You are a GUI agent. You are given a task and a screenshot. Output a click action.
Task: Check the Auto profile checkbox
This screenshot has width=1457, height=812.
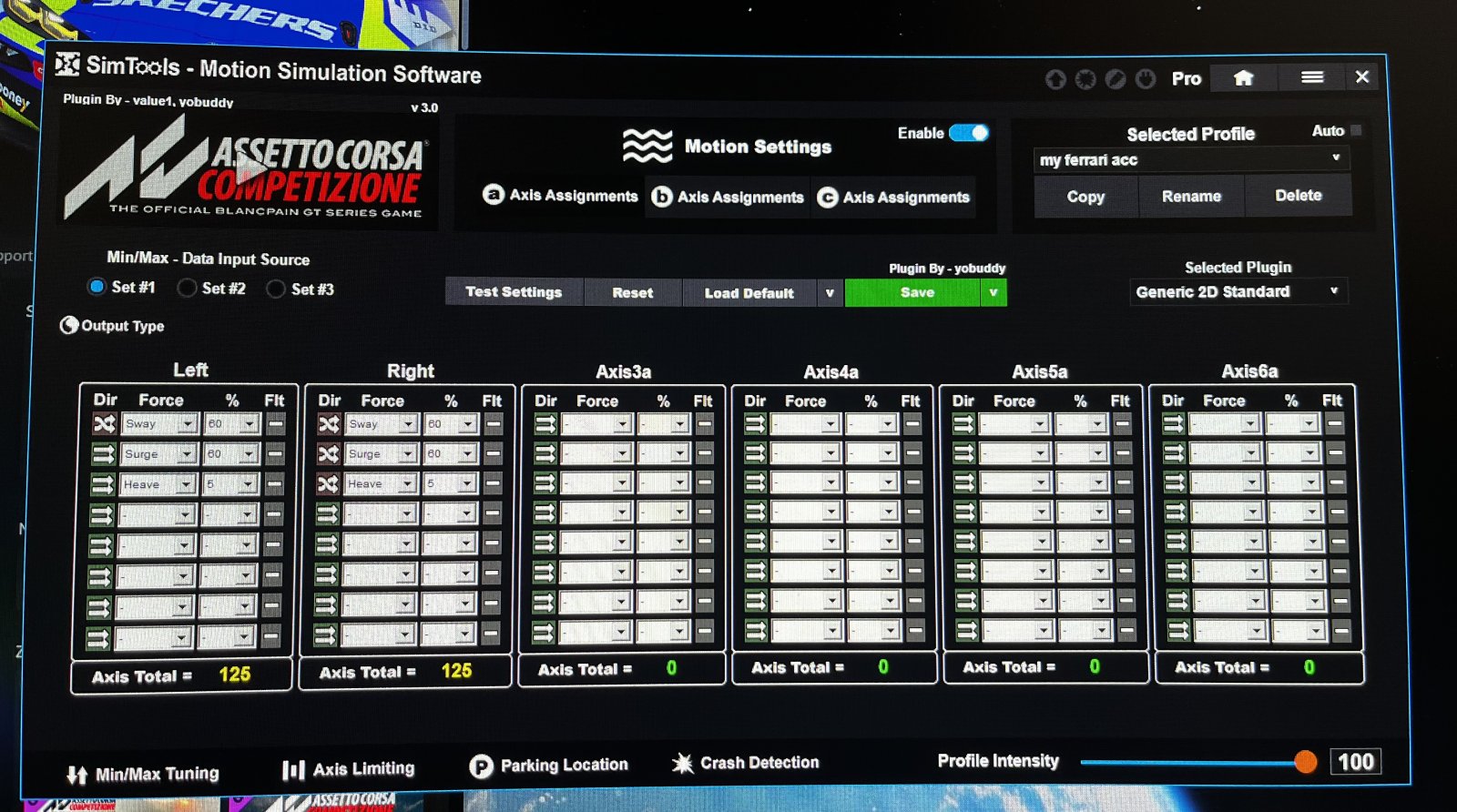pos(1356,130)
